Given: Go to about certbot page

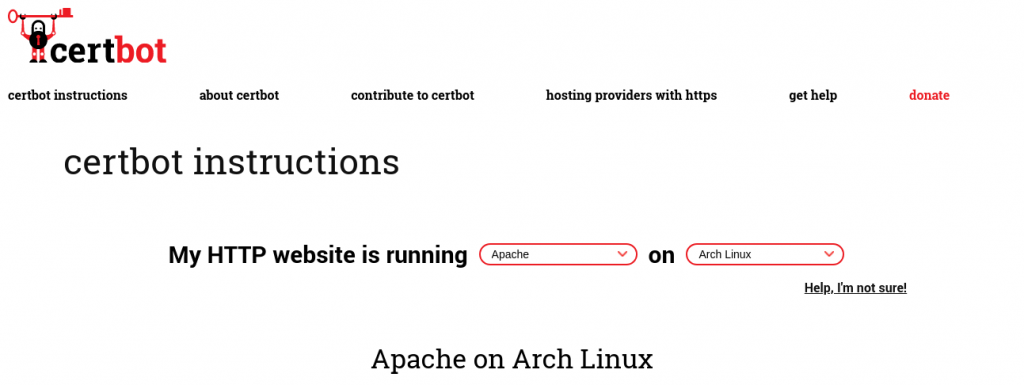Looking at the screenshot, I should (x=239, y=95).
